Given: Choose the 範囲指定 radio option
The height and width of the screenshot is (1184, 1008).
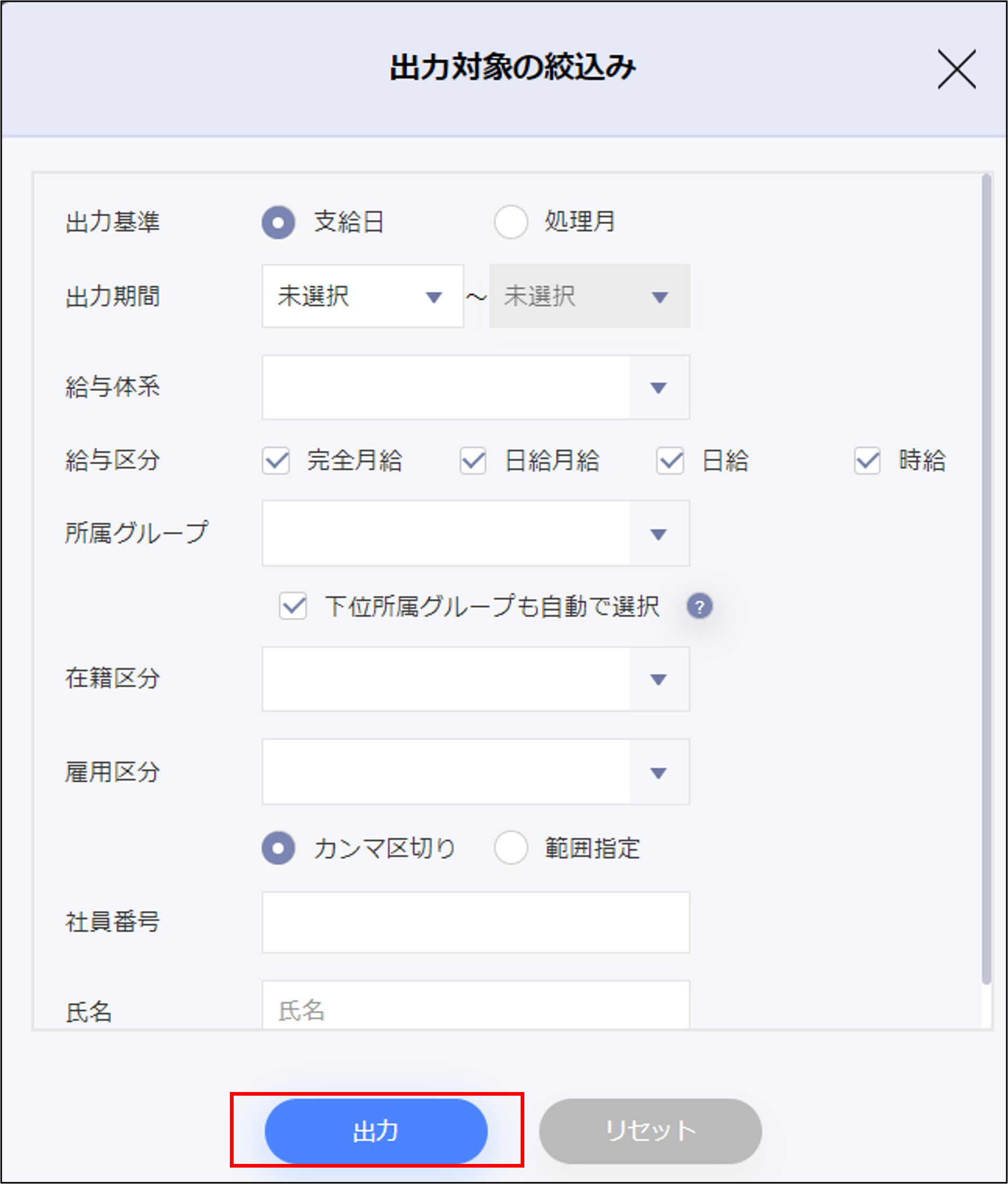Looking at the screenshot, I should [x=510, y=848].
